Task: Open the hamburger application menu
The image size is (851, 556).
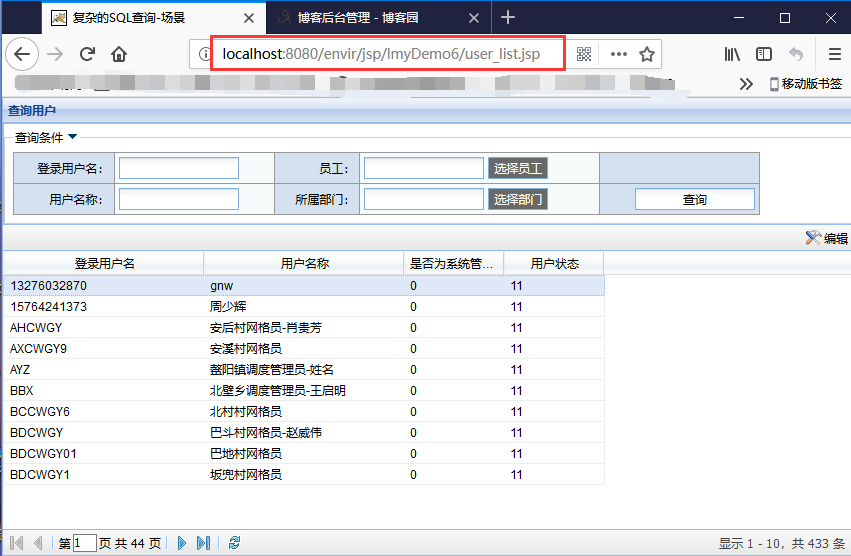Action: tap(835, 54)
